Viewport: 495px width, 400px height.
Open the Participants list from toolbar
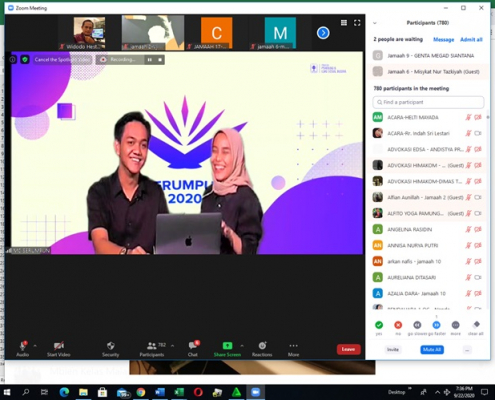click(x=152, y=349)
